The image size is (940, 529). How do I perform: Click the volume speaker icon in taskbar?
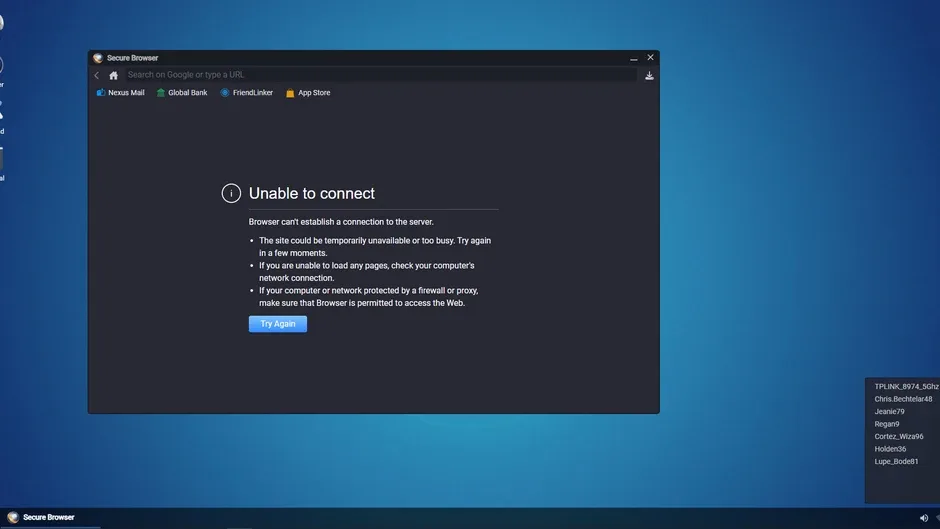[x=924, y=518]
